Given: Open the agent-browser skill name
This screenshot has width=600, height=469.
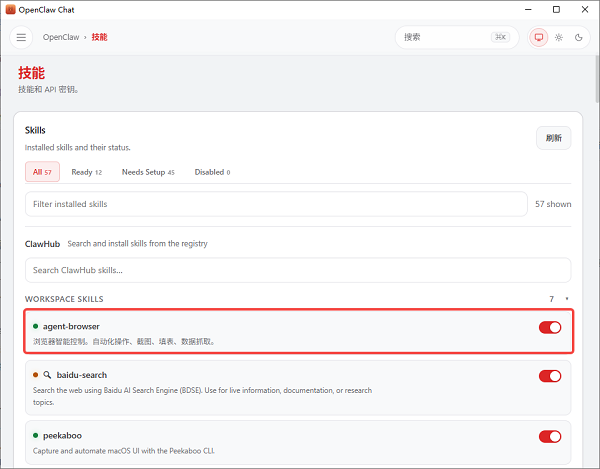Looking at the screenshot, I should pos(71,326).
